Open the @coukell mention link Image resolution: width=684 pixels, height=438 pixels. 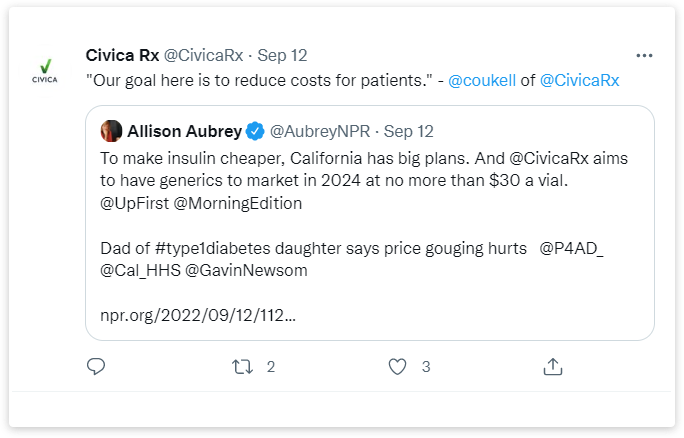482,79
